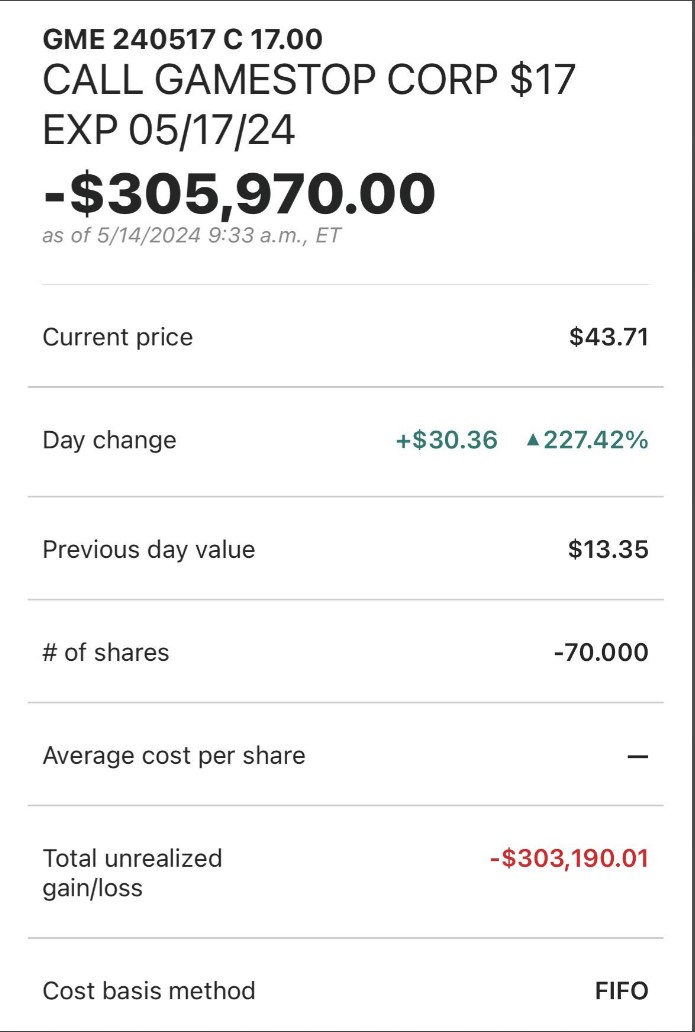This screenshot has height=1032, width=695.
Task: Select the Day change row label
Action: coord(109,440)
